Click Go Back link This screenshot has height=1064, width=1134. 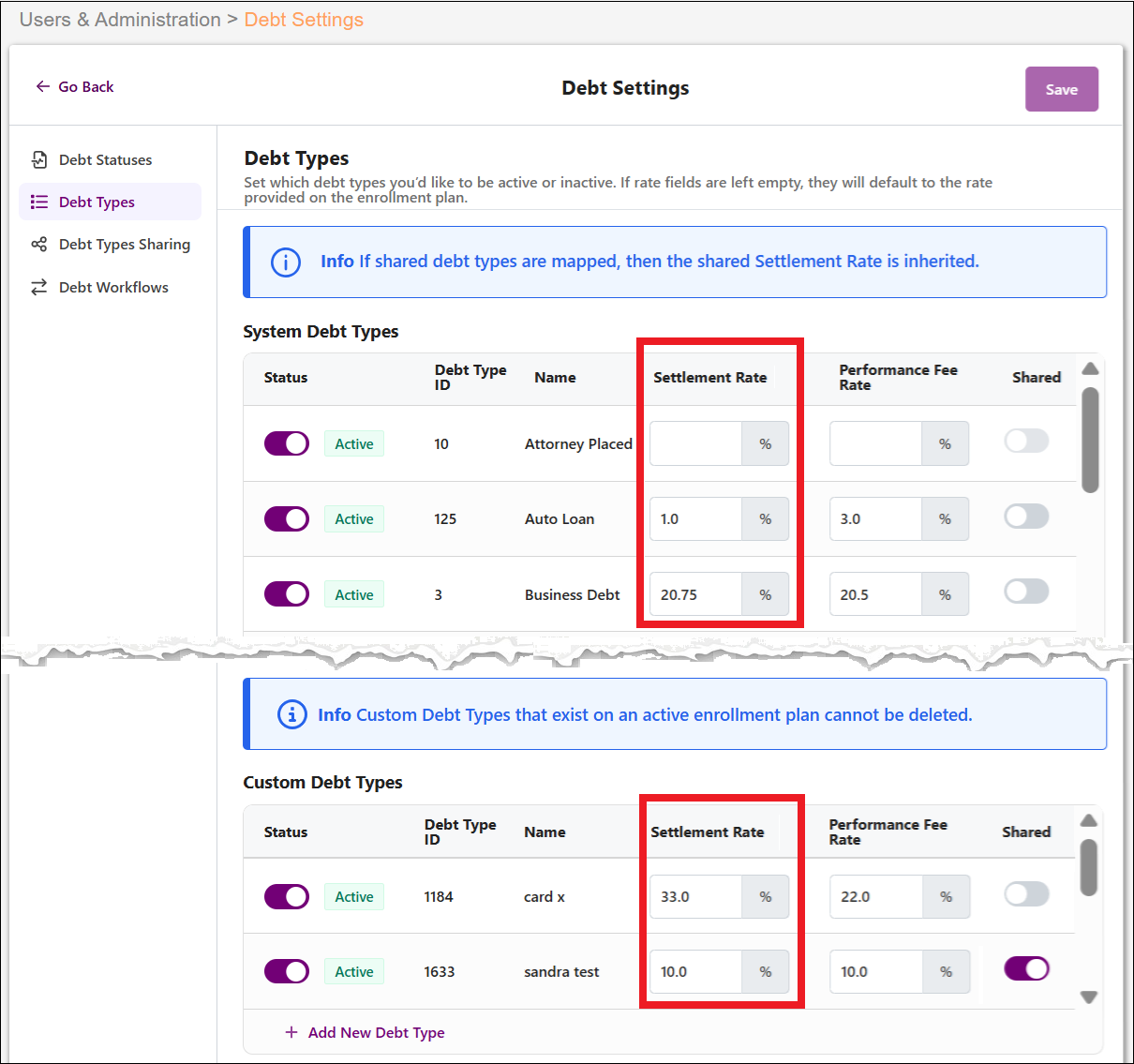75,86
